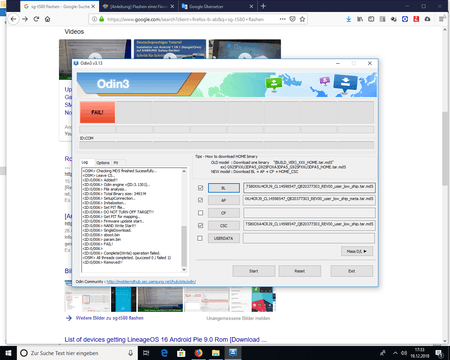Launch Microsoft Edge from the taskbar
This screenshot has width=450, height=360.
click(x=164, y=353)
